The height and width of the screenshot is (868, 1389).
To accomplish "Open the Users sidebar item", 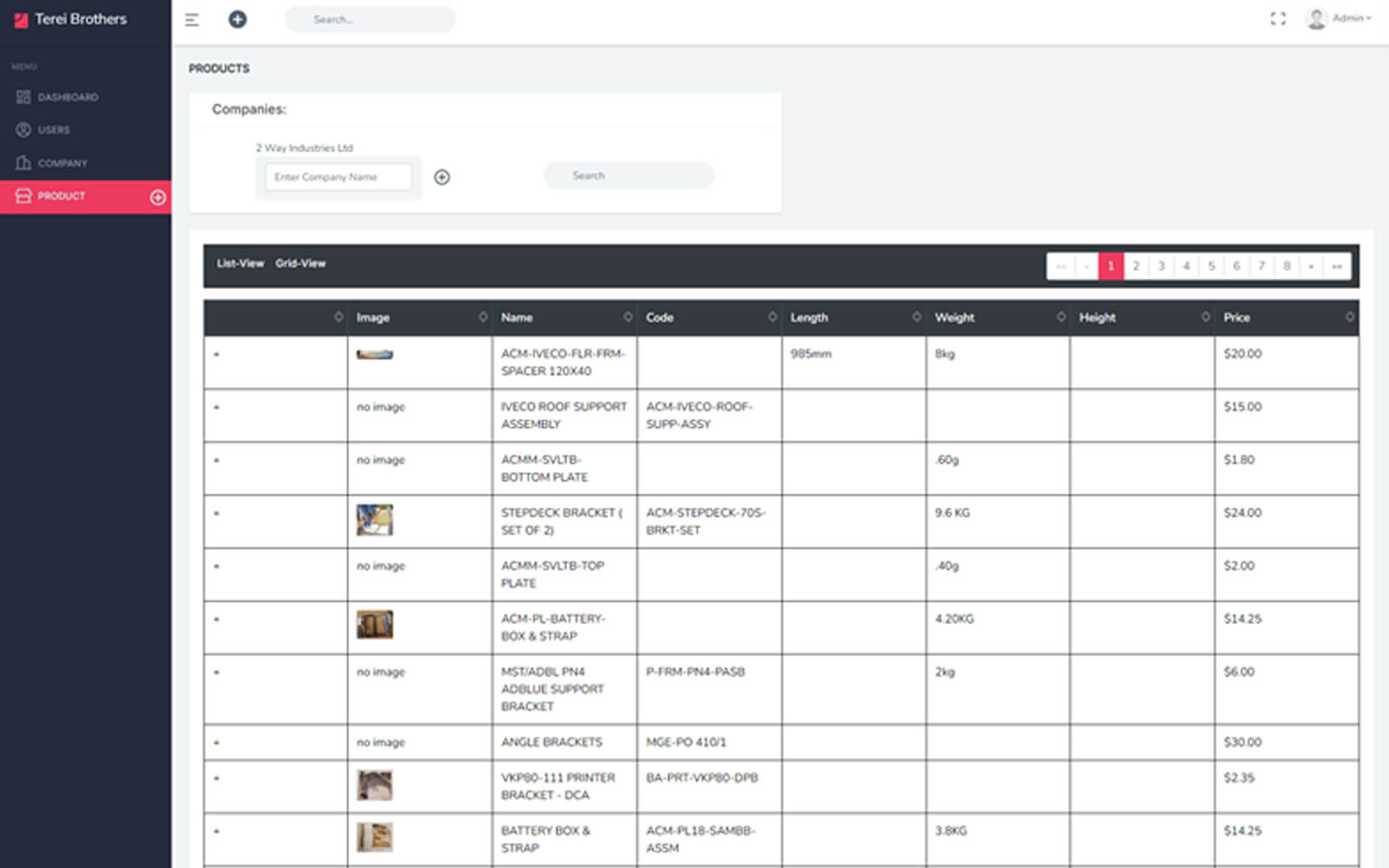I will [x=53, y=130].
